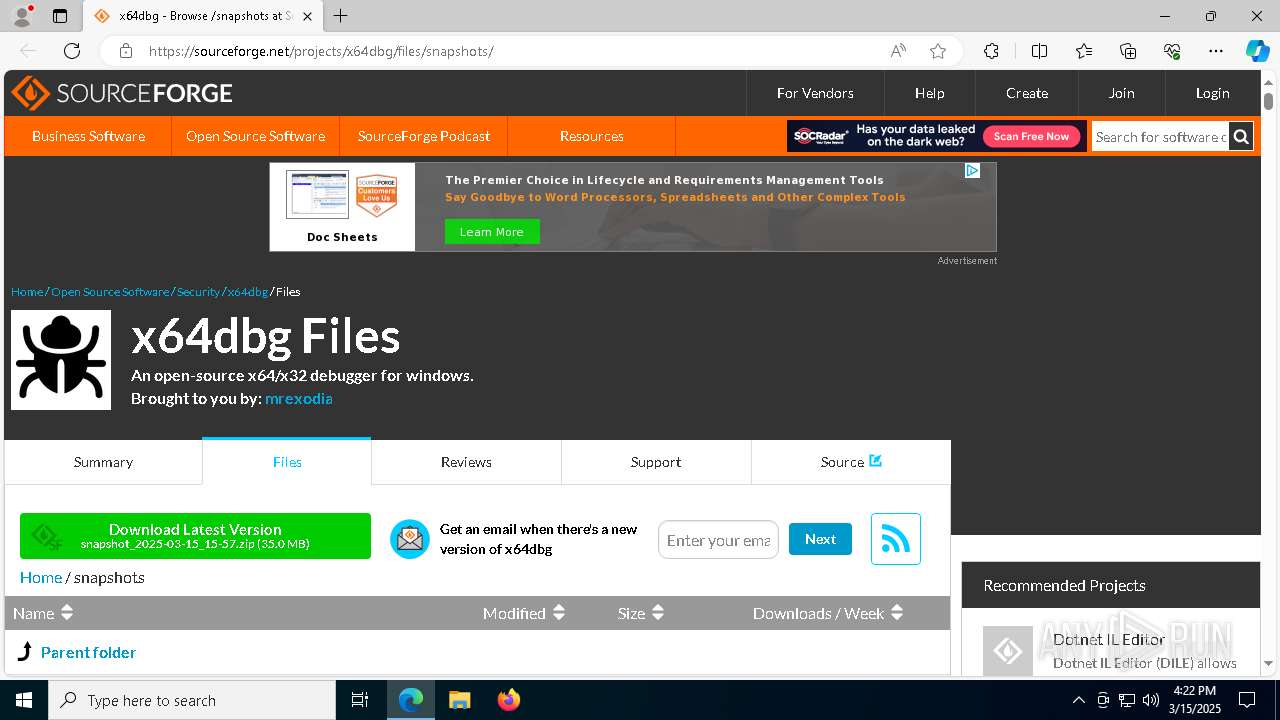Switch to the Support tab

point(656,462)
